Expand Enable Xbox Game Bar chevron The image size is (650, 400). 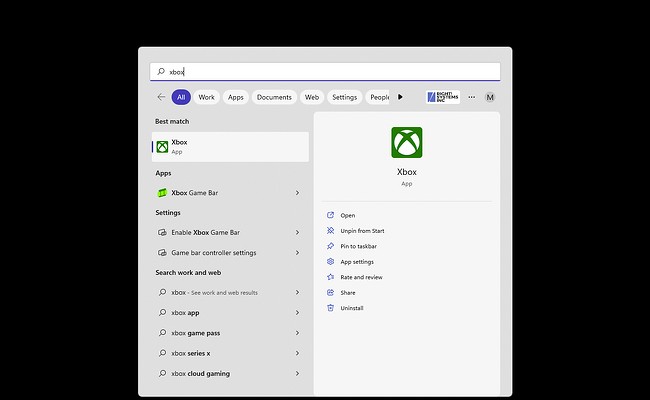click(x=297, y=233)
